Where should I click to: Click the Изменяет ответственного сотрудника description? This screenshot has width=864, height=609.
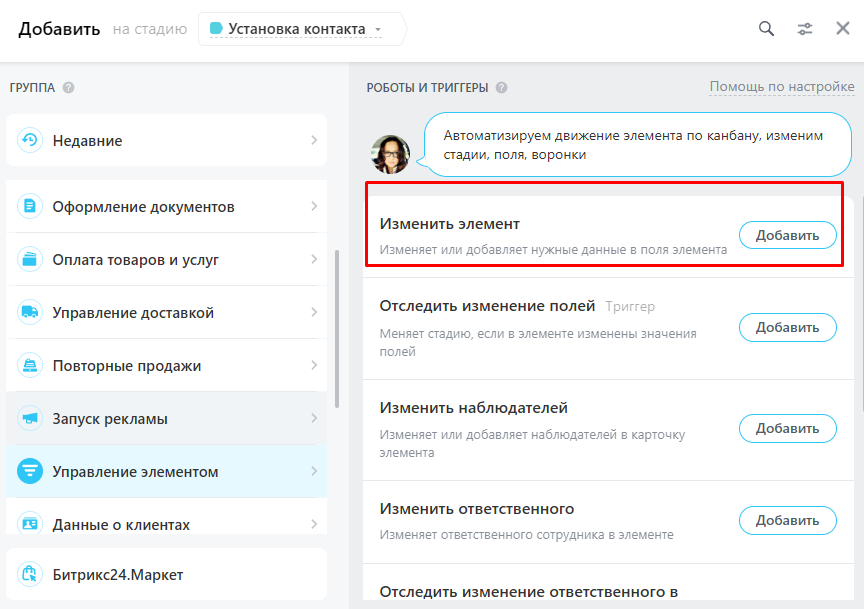[x=526, y=535]
